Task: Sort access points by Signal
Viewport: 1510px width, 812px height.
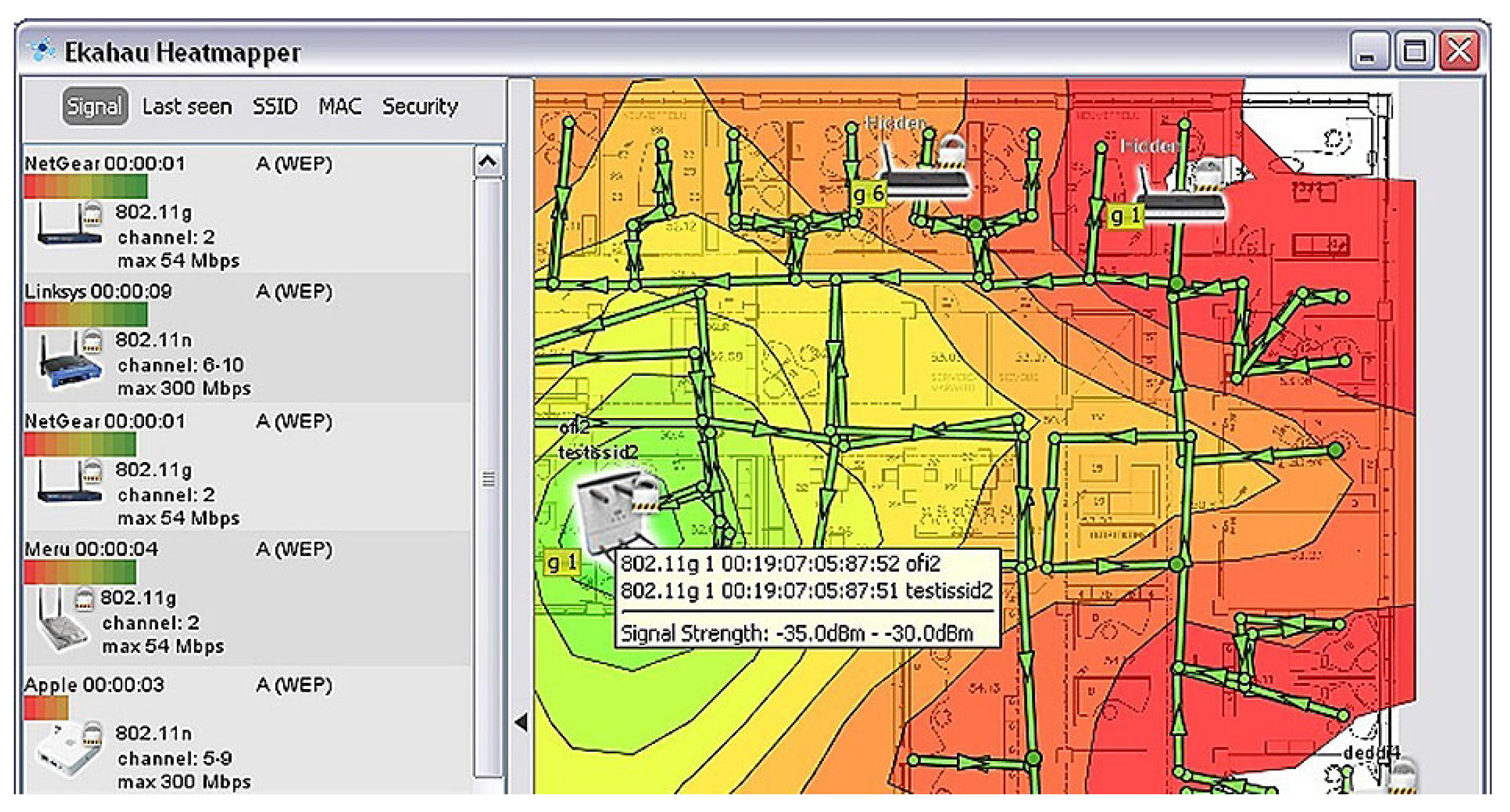Action: coord(94,107)
